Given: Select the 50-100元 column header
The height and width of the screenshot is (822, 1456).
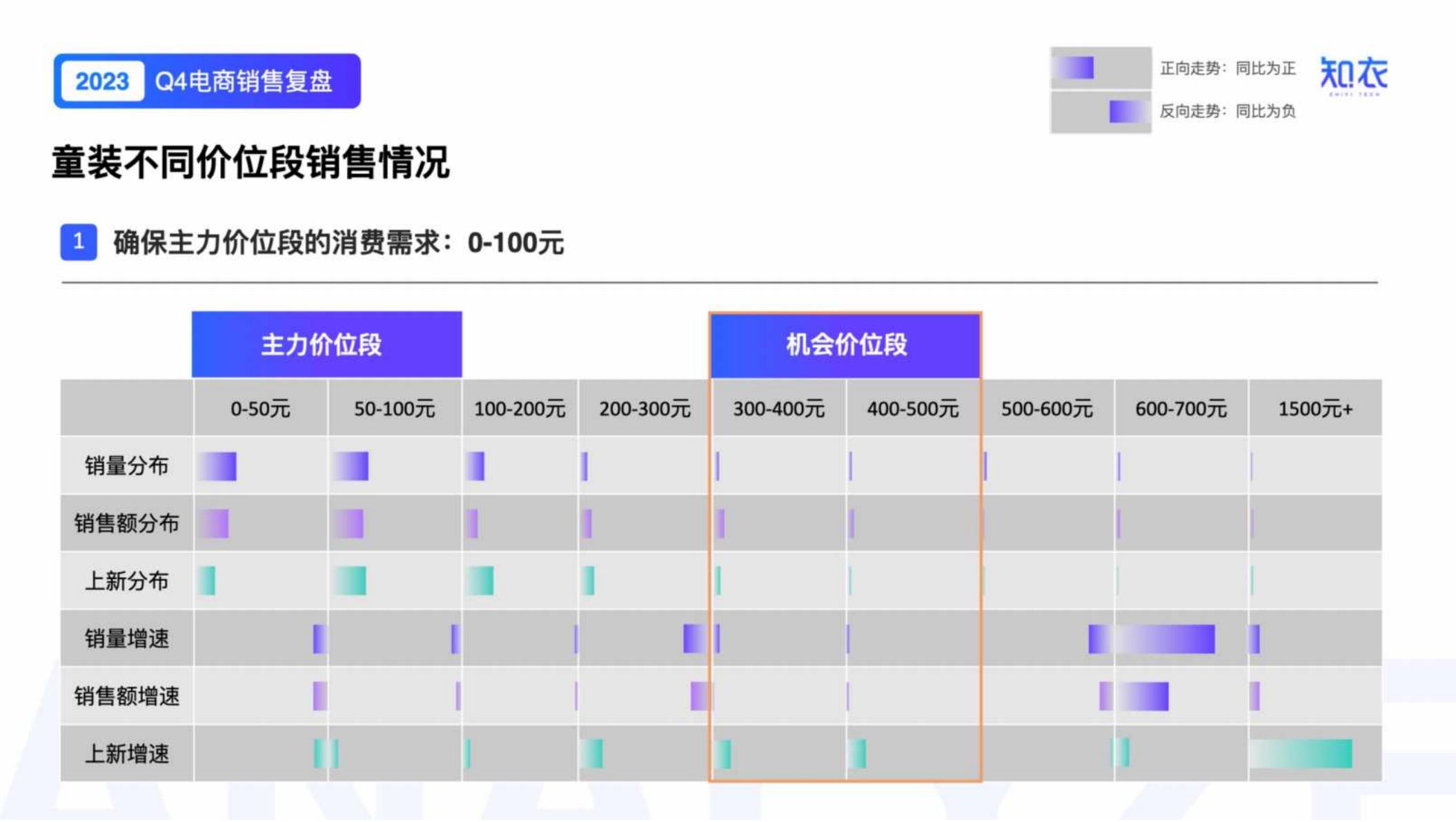Looking at the screenshot, I should click(394, 409).
